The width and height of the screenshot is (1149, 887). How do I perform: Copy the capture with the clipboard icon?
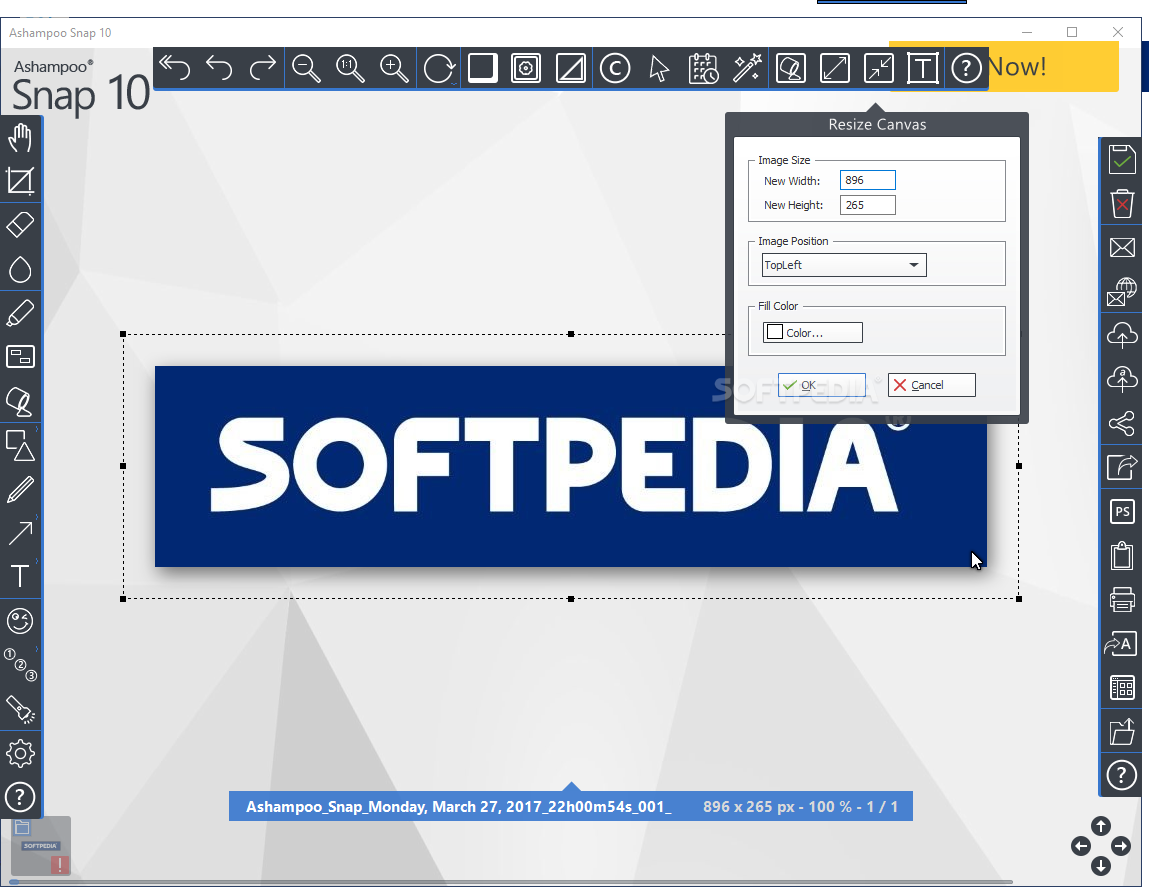coord(1122,555)
